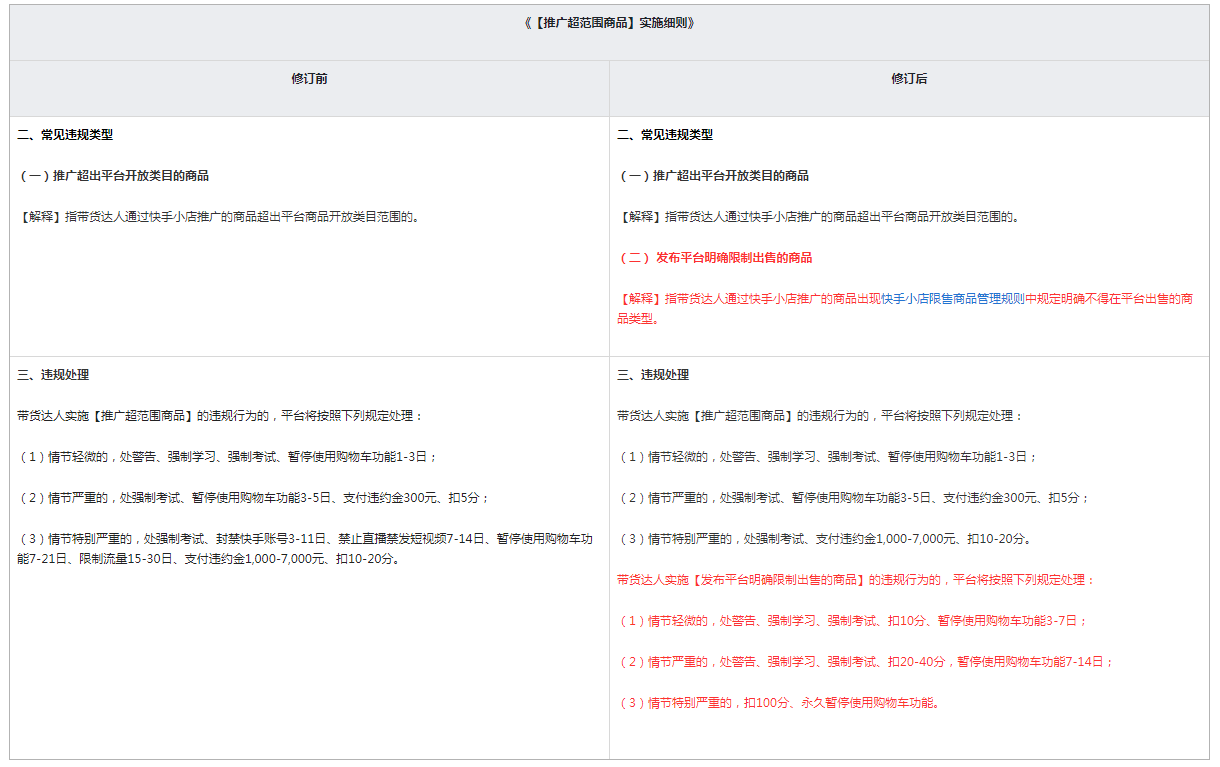Select 三、违规处理 heading under 修订后
Image resolution: width=1220 pixels, height=767 pixels.
653,375
